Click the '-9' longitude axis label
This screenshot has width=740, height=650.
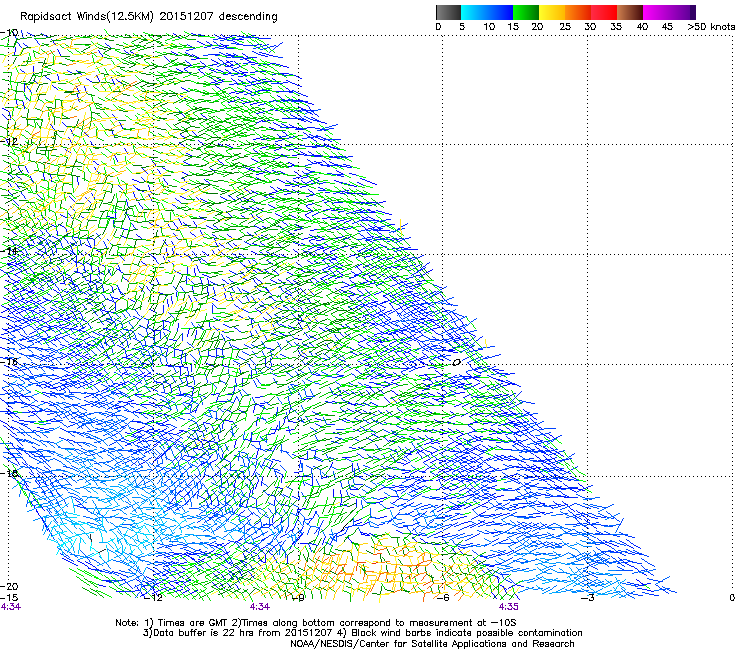tap(298, 598)
